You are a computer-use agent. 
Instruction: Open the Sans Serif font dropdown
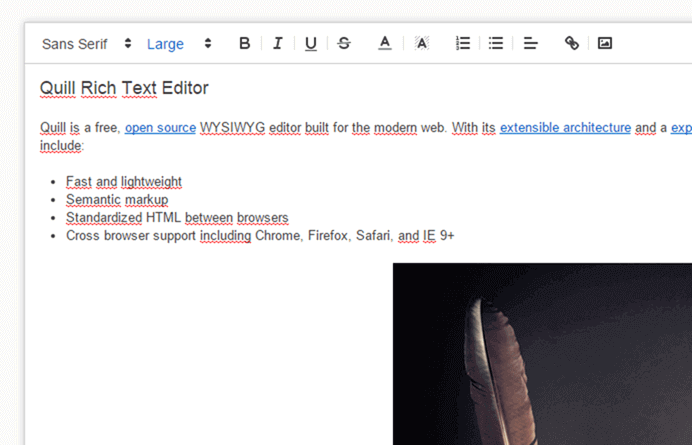[86, 44]
